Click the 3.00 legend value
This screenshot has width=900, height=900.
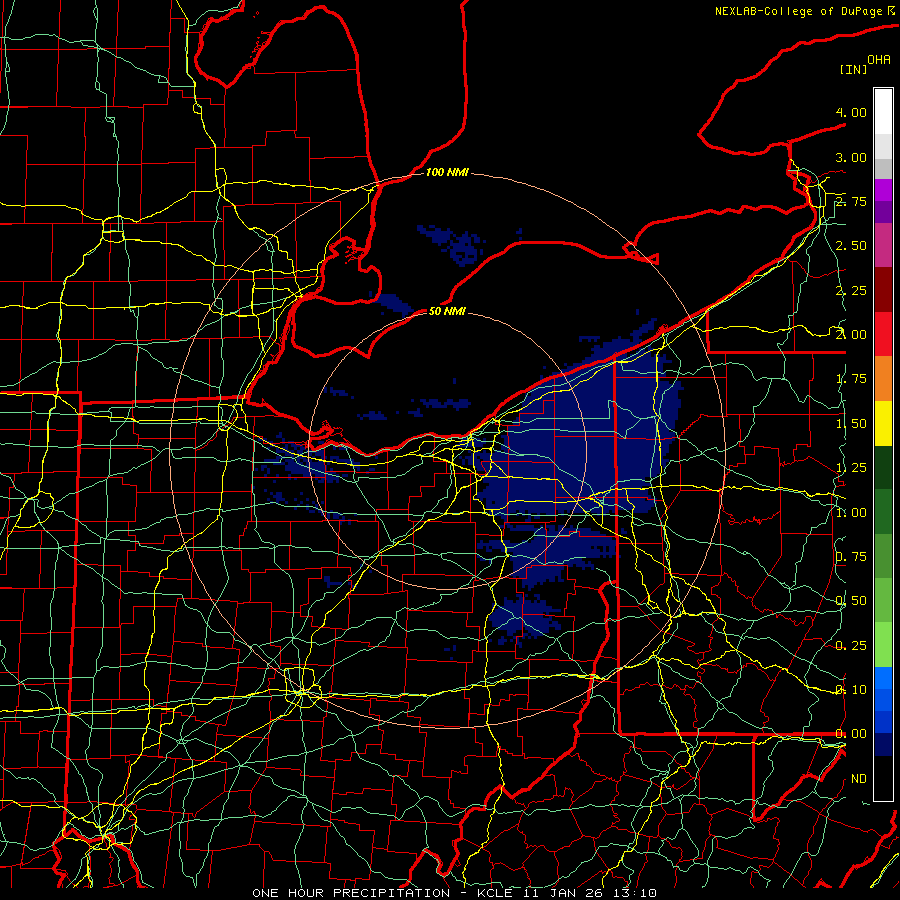coord(851,157)
